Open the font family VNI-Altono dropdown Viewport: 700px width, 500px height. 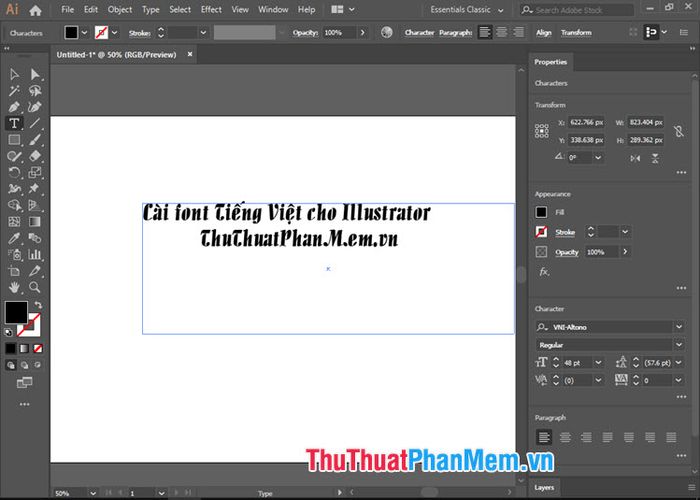pyautogui.click(x=679, y=327)
